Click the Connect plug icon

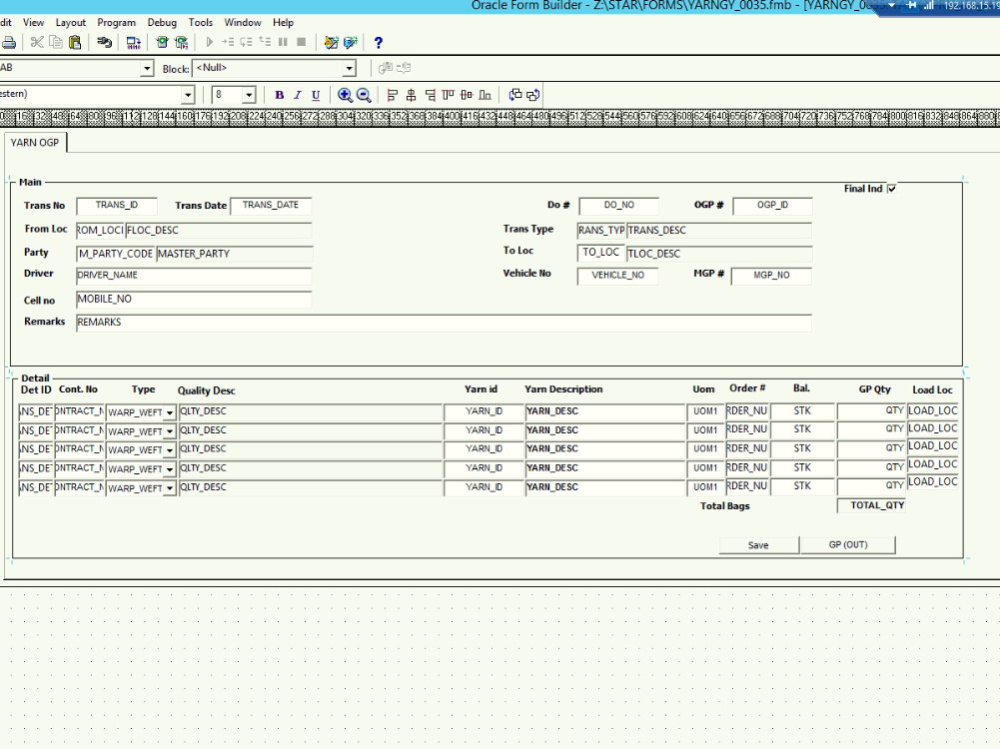point(105,43)
